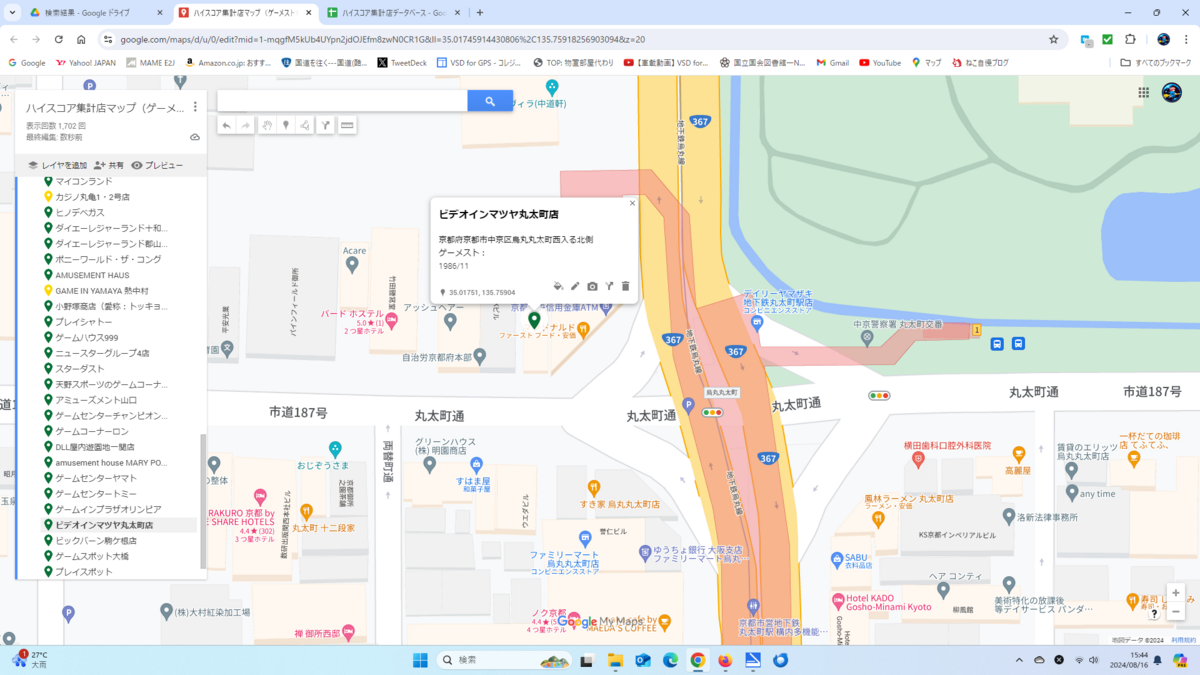Screen dimensions: 1200x675
Task: Click the green marker on the map
Action: (x=534, y=320)
